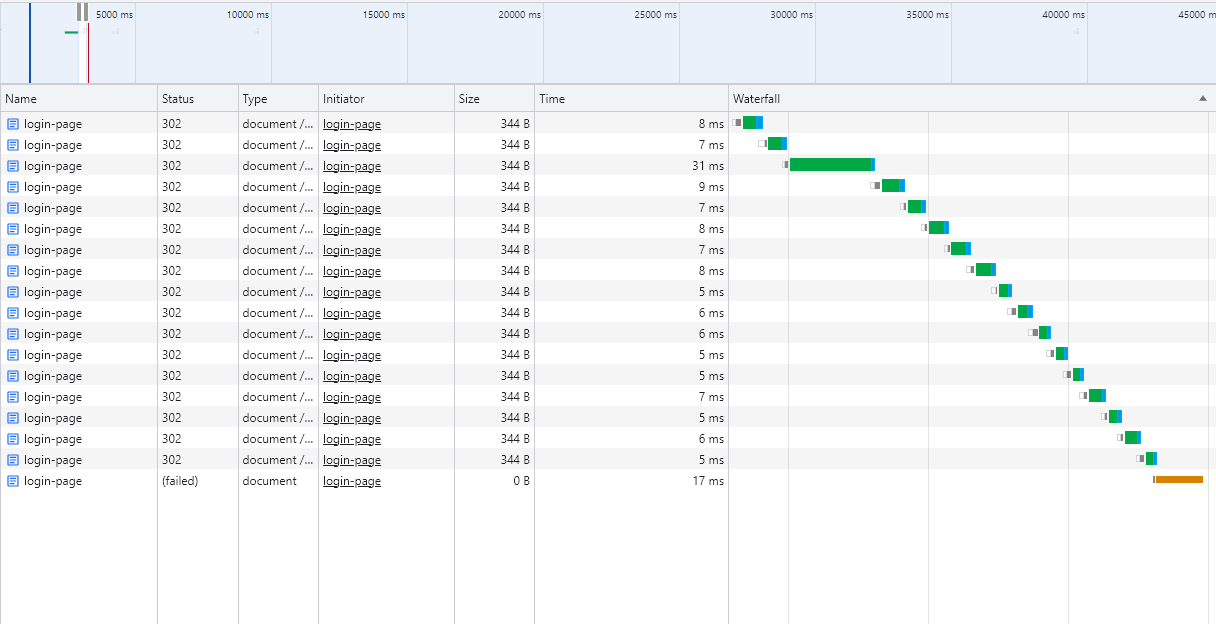
Task: Click the 10000 ms mark in the overview
Action: [248, 15]
